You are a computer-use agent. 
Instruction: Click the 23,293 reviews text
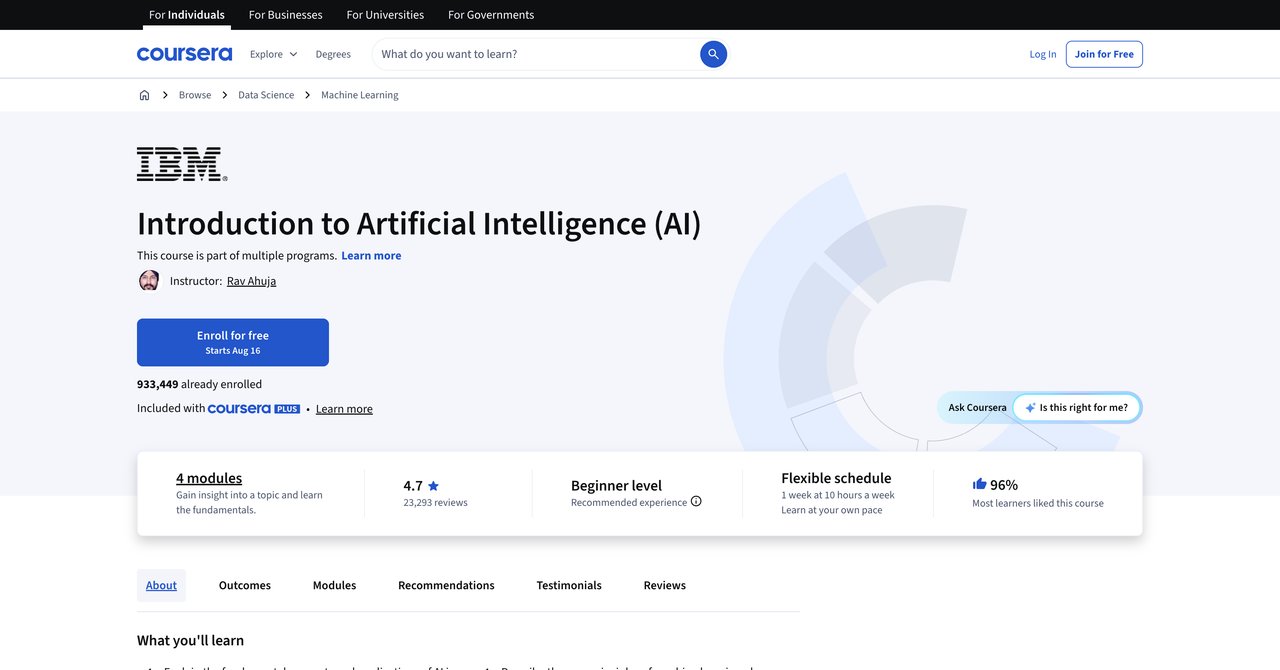(x=435, y=503)
